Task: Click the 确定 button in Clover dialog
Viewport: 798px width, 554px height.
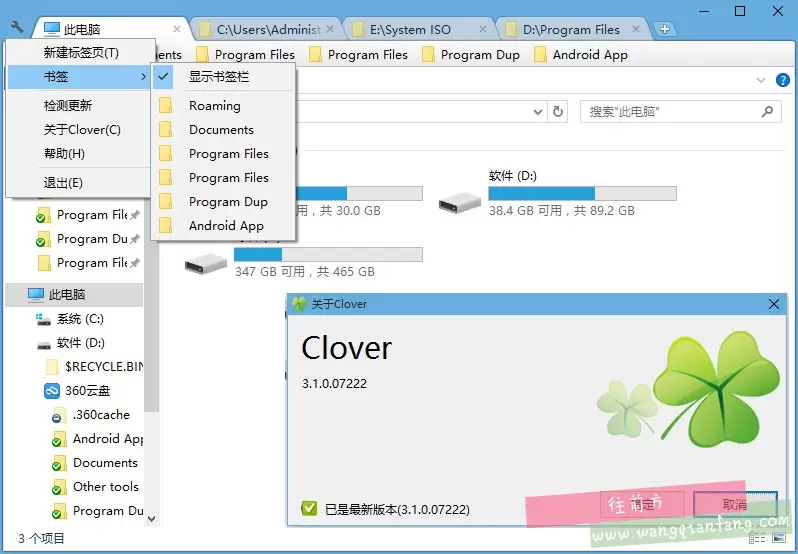Action: [x=642, y=504]
